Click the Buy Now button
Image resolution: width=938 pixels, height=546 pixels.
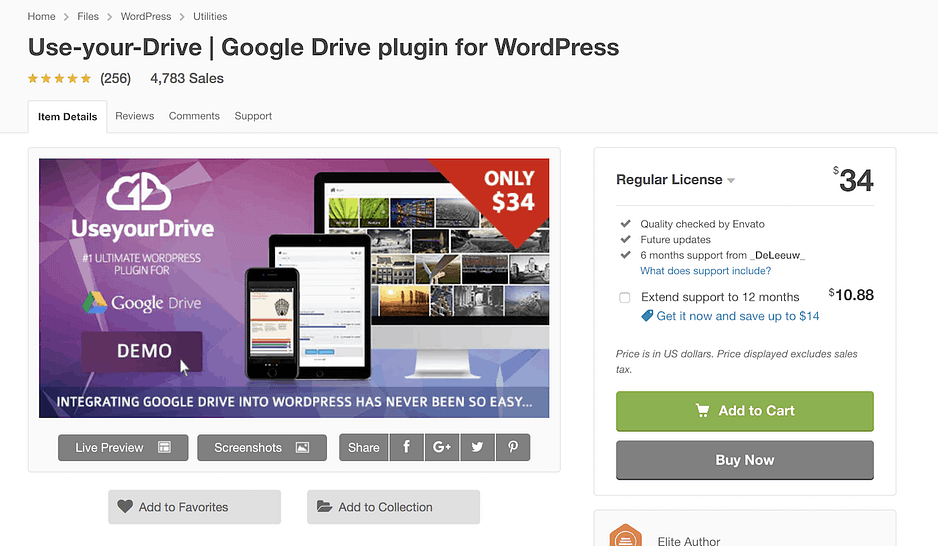click(744, 460)
